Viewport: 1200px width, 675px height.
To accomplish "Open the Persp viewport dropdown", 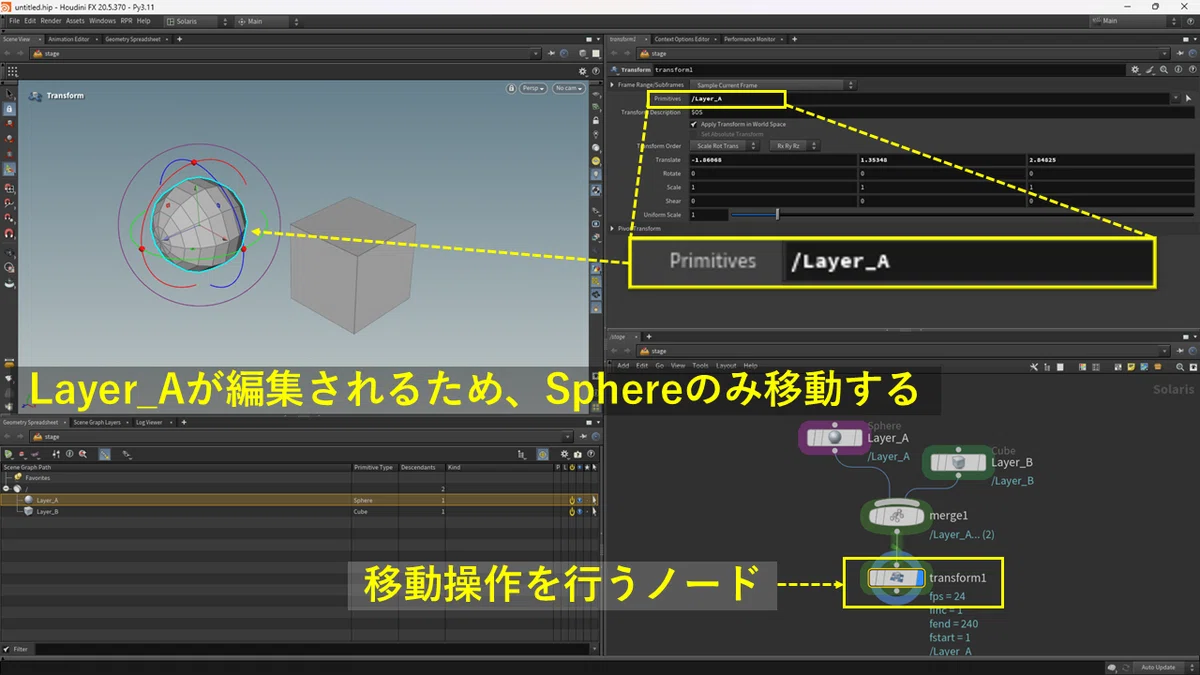I will pyautogui.click(x=534, y=88).
